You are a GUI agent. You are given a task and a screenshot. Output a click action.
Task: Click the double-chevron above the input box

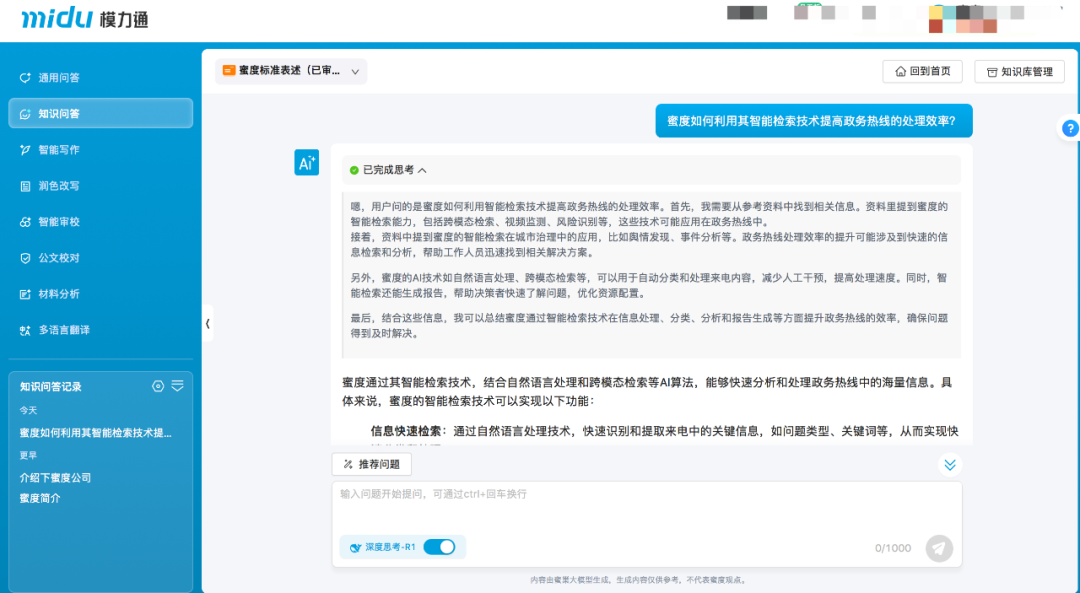click(x=949, y=464)
